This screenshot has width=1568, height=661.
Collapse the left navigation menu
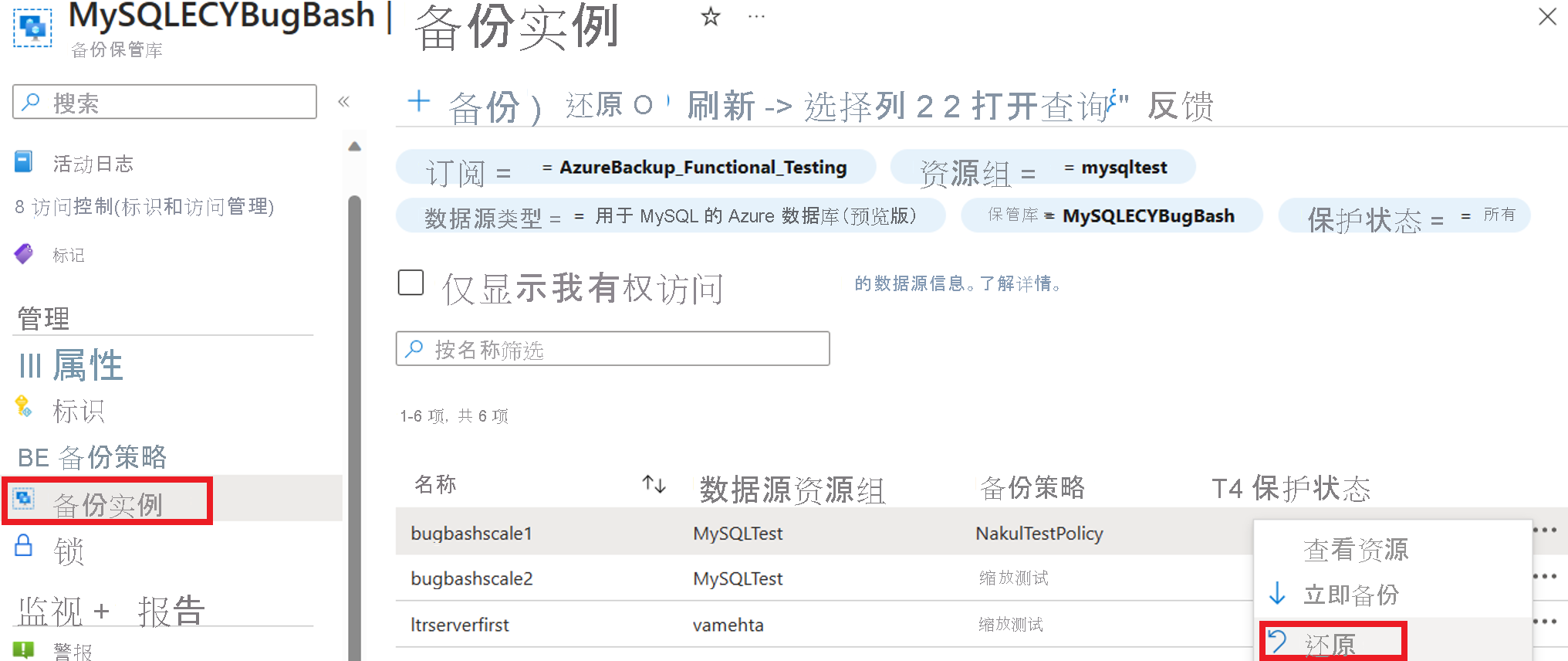pos(344,101)
